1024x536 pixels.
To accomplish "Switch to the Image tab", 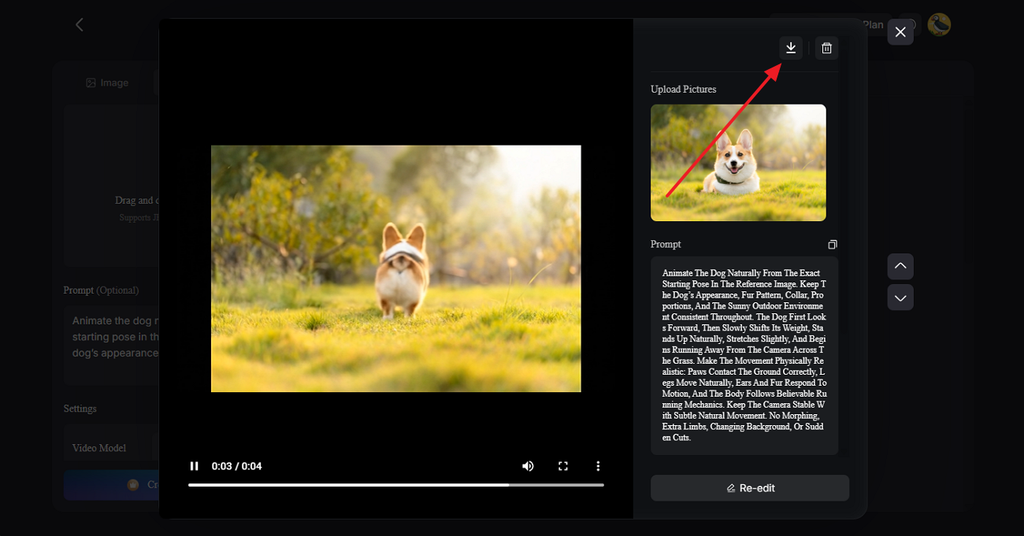I will (x=107, y=83).
